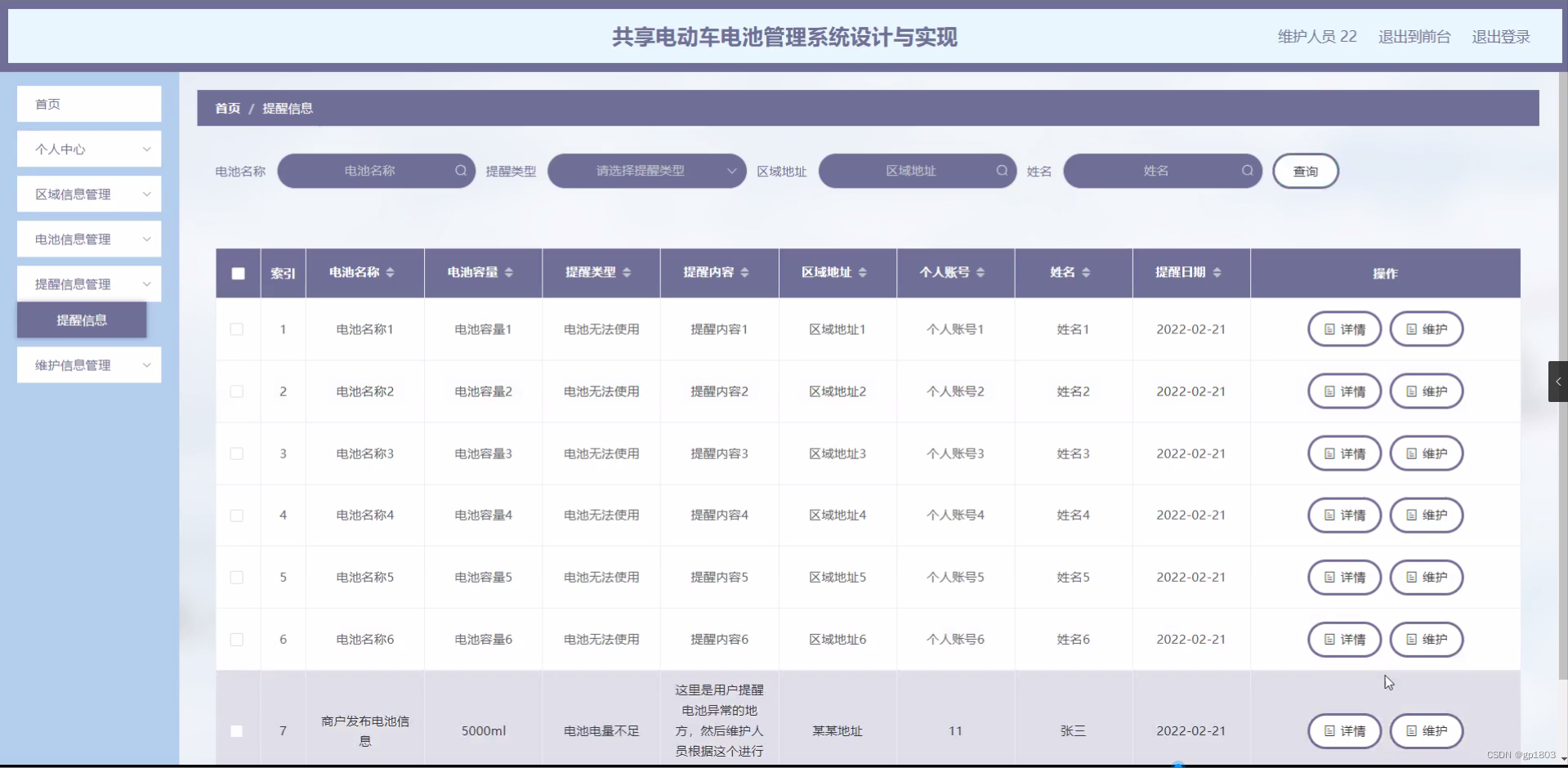Viewport: 1568px width, 768px height.
Task: Select 提醒信息 in the sidebar menu
Action: [x=81, y=320]
